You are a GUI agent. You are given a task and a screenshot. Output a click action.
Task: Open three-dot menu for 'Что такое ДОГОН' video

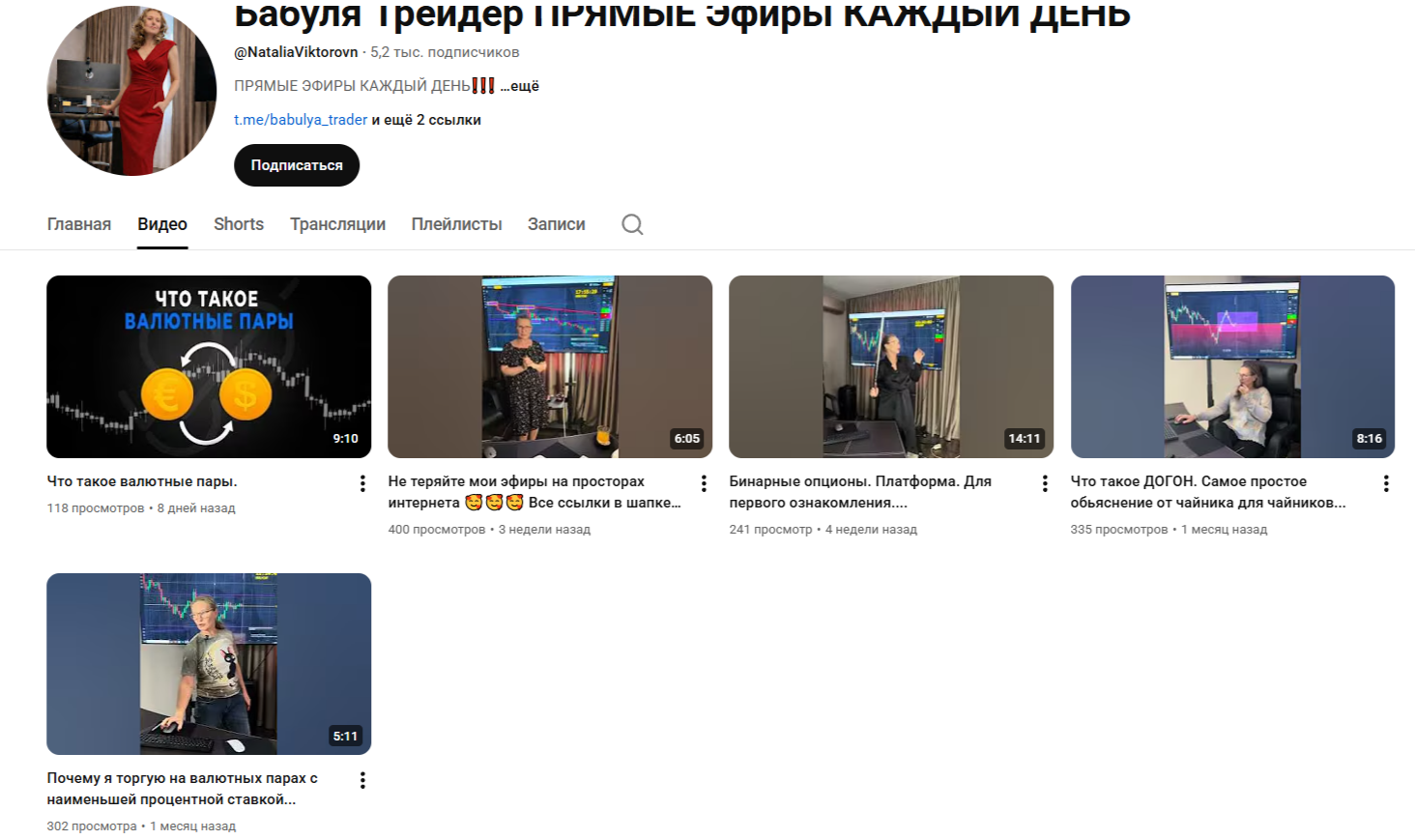1386,483
